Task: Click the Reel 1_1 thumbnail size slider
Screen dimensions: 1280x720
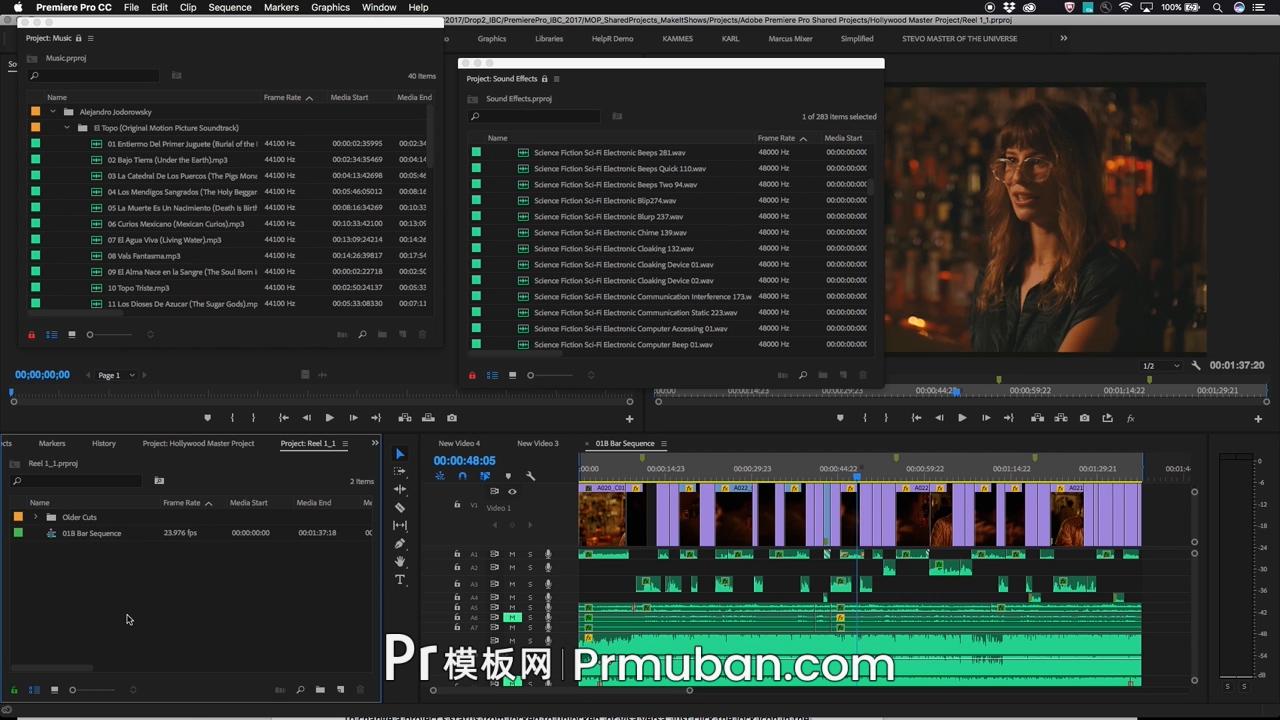Action: (73, 690)
